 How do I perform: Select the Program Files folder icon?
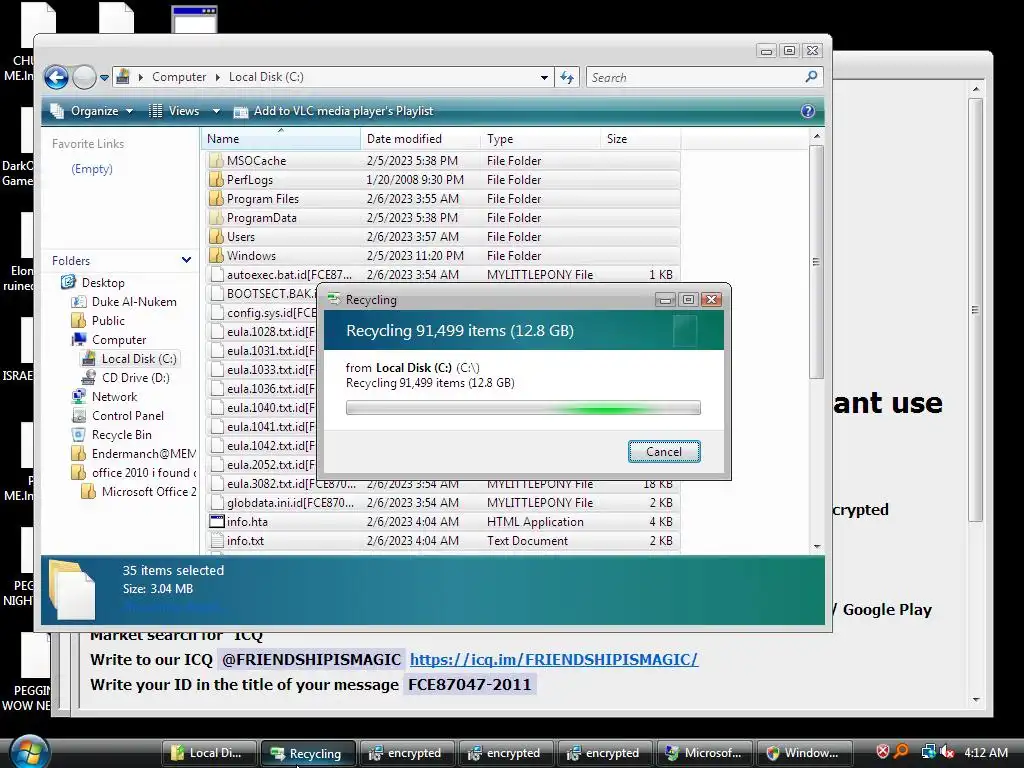coord(216,198)
